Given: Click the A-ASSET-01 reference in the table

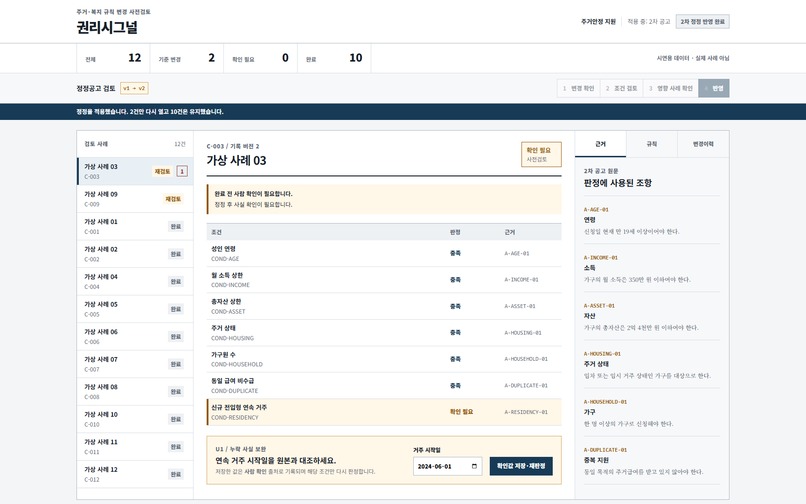Looking at the screenshot, I should 520,307.
